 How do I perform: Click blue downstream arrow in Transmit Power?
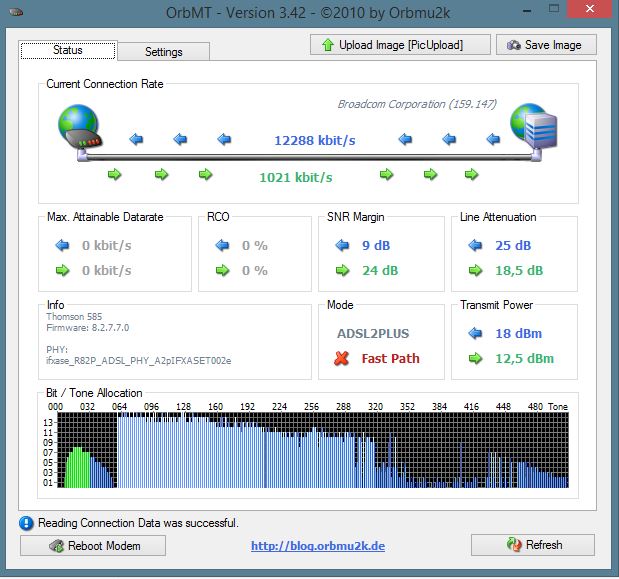point(475,334)
